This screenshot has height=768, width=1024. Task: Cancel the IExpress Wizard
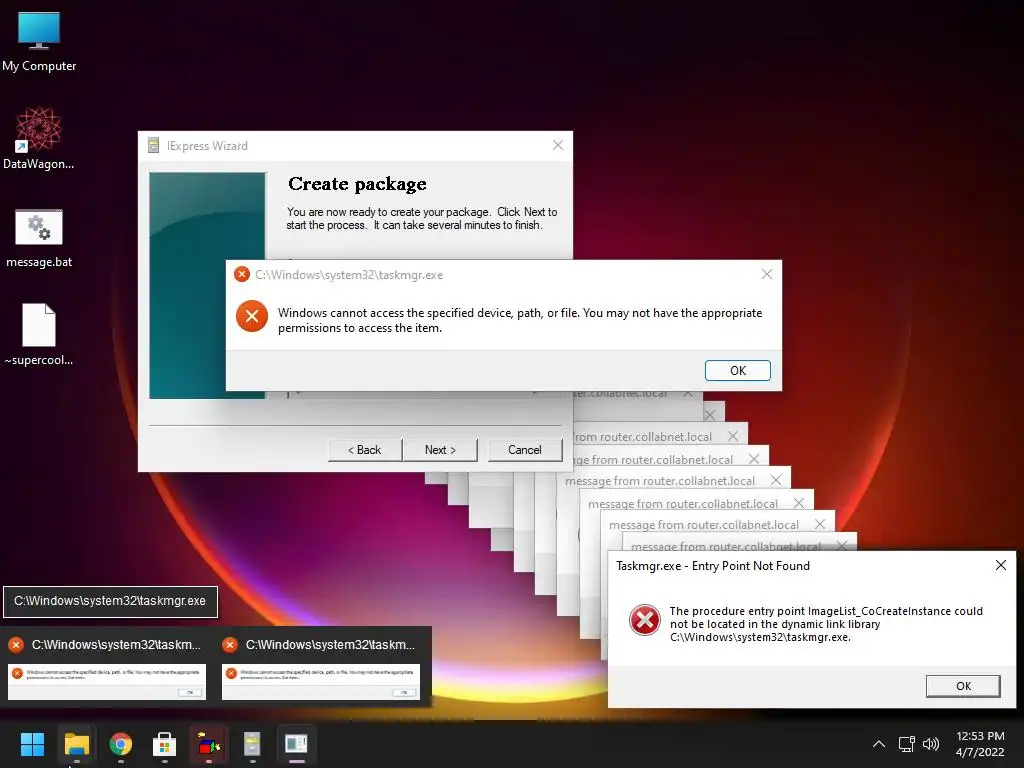524,449
